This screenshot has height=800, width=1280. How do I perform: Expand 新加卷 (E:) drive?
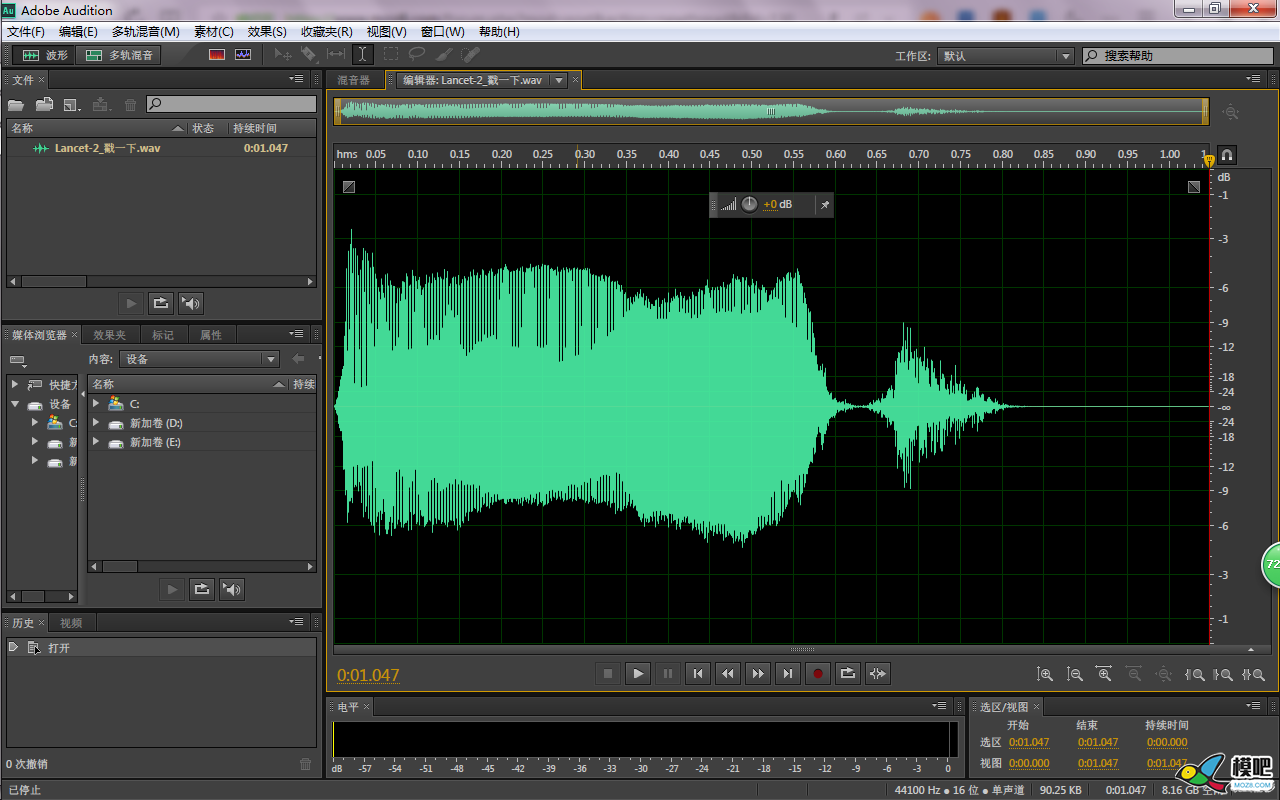tap(96, 442)
